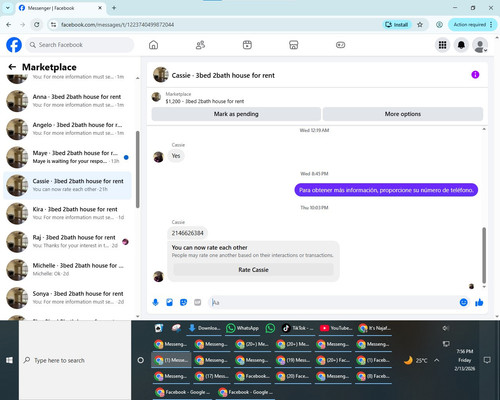500x400 pixels.
Task: Click the browser back arrow
Action: pyautogui.click(x=9, y=25)
